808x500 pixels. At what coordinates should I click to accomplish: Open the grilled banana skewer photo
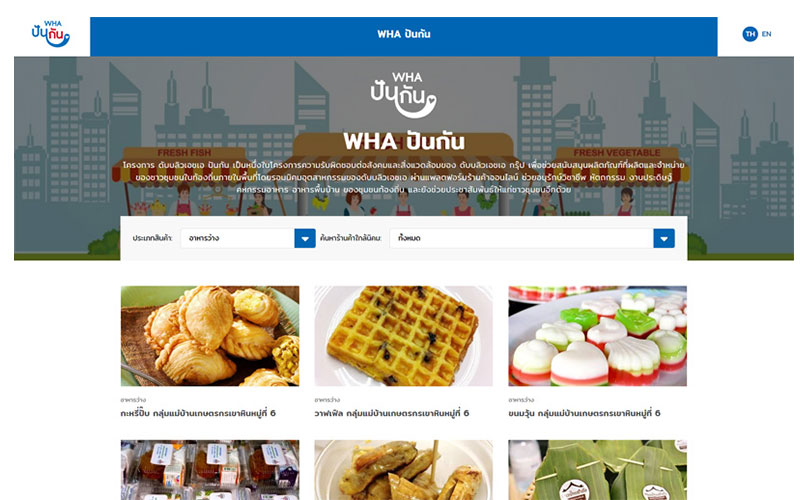403,470
